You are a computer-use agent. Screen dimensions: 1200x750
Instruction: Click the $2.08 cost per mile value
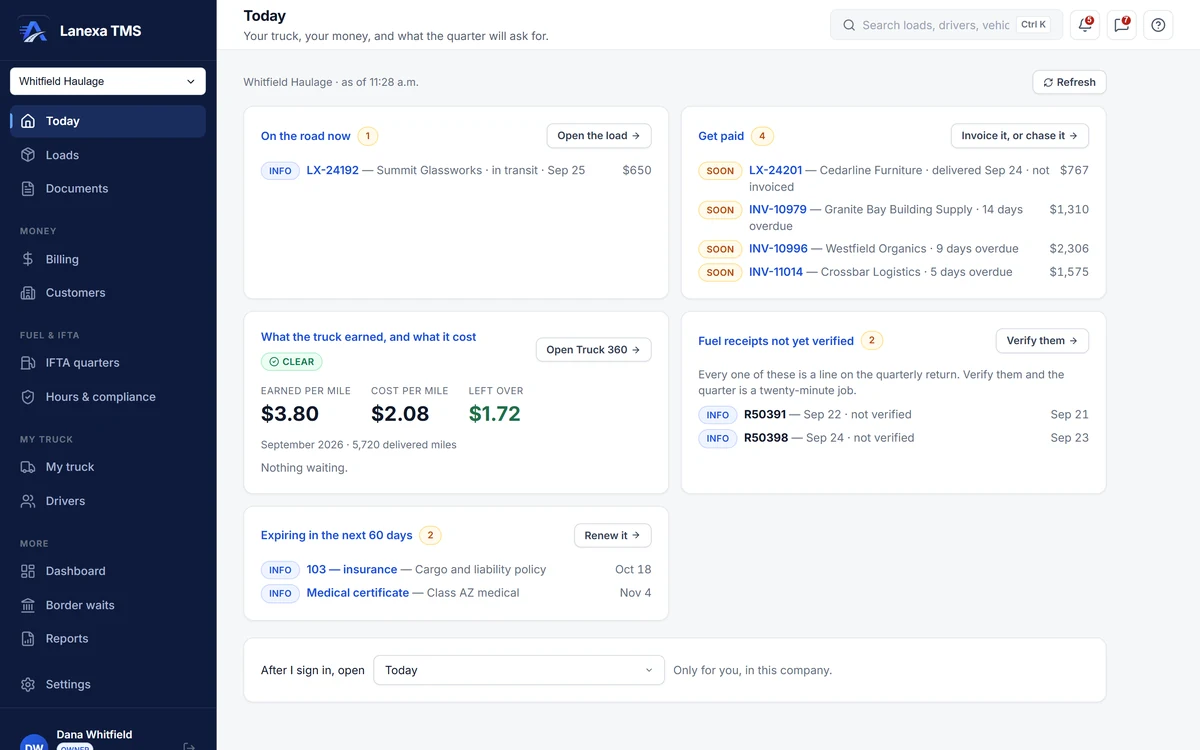(400, 414)
